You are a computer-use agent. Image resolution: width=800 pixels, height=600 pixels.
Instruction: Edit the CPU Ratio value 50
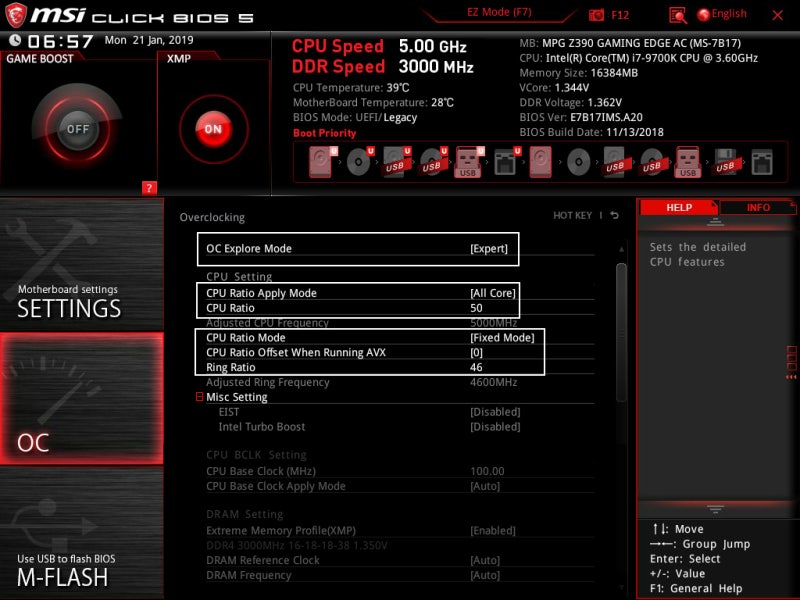[x=476, y=308]
